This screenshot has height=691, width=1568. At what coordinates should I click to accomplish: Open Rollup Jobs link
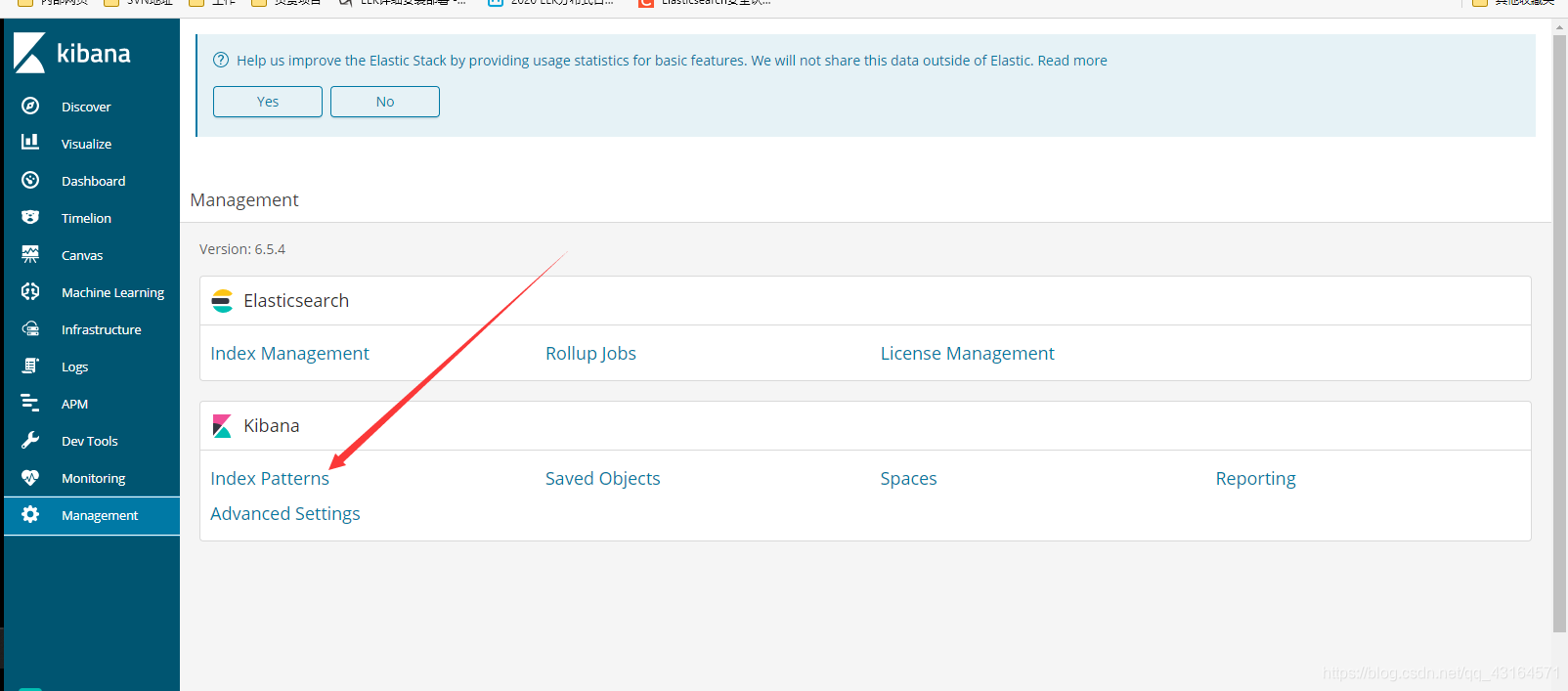point(590,354)
